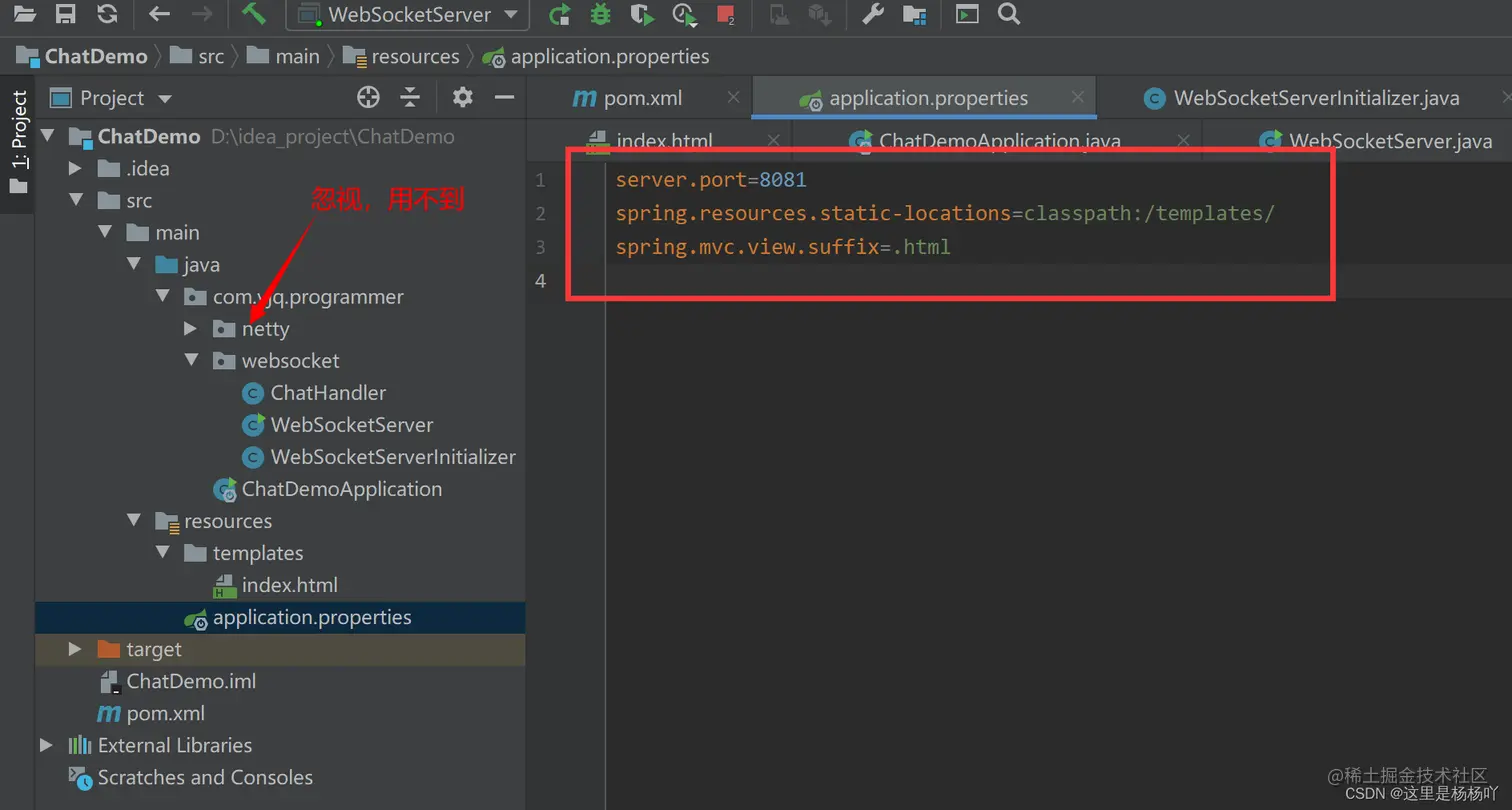Run WebSocketServer with the green rerun icon
The width and height of the screenshot is (1512, 810).
pos(560,14)
